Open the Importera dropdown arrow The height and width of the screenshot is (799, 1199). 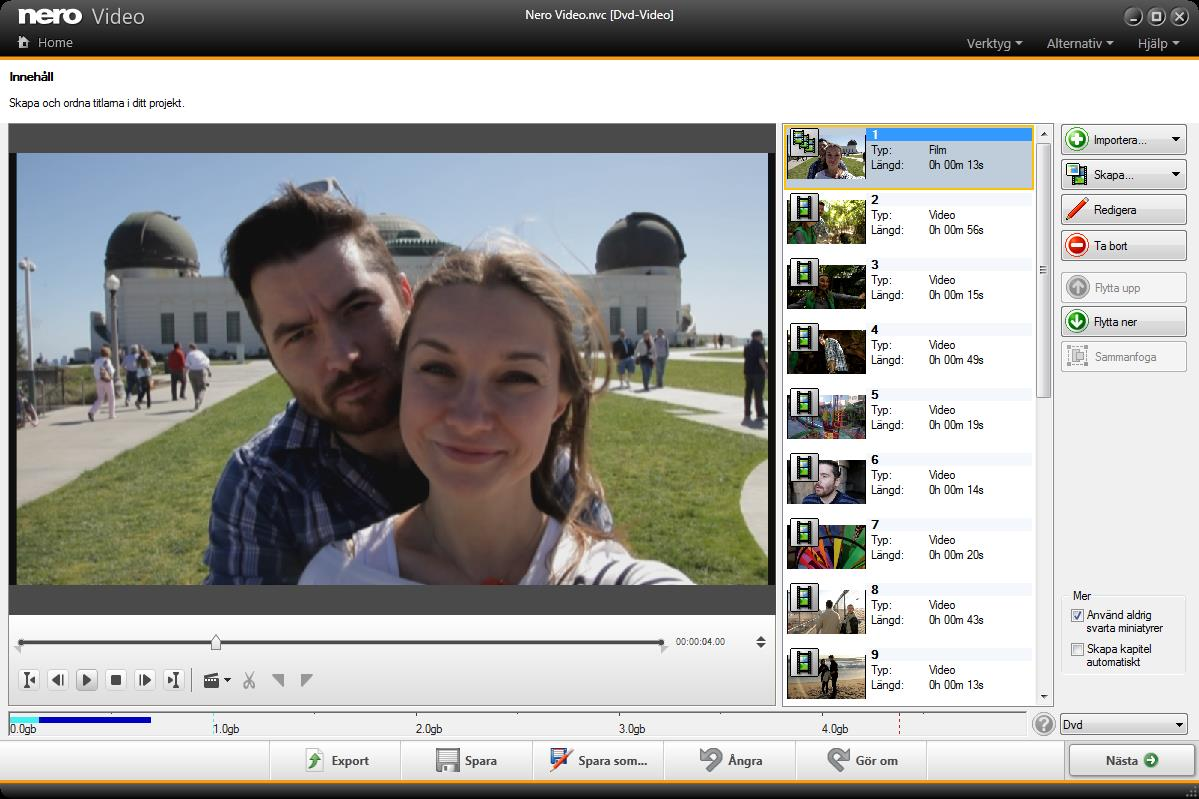[x=1175, y=140]
